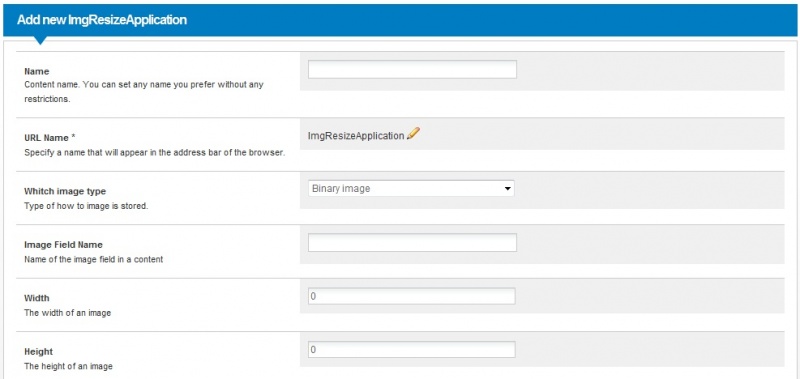Screen dimensions: 800x379
Task: Click the pencil icon beside ImgResizeApplication
Action: coord(414,134)
